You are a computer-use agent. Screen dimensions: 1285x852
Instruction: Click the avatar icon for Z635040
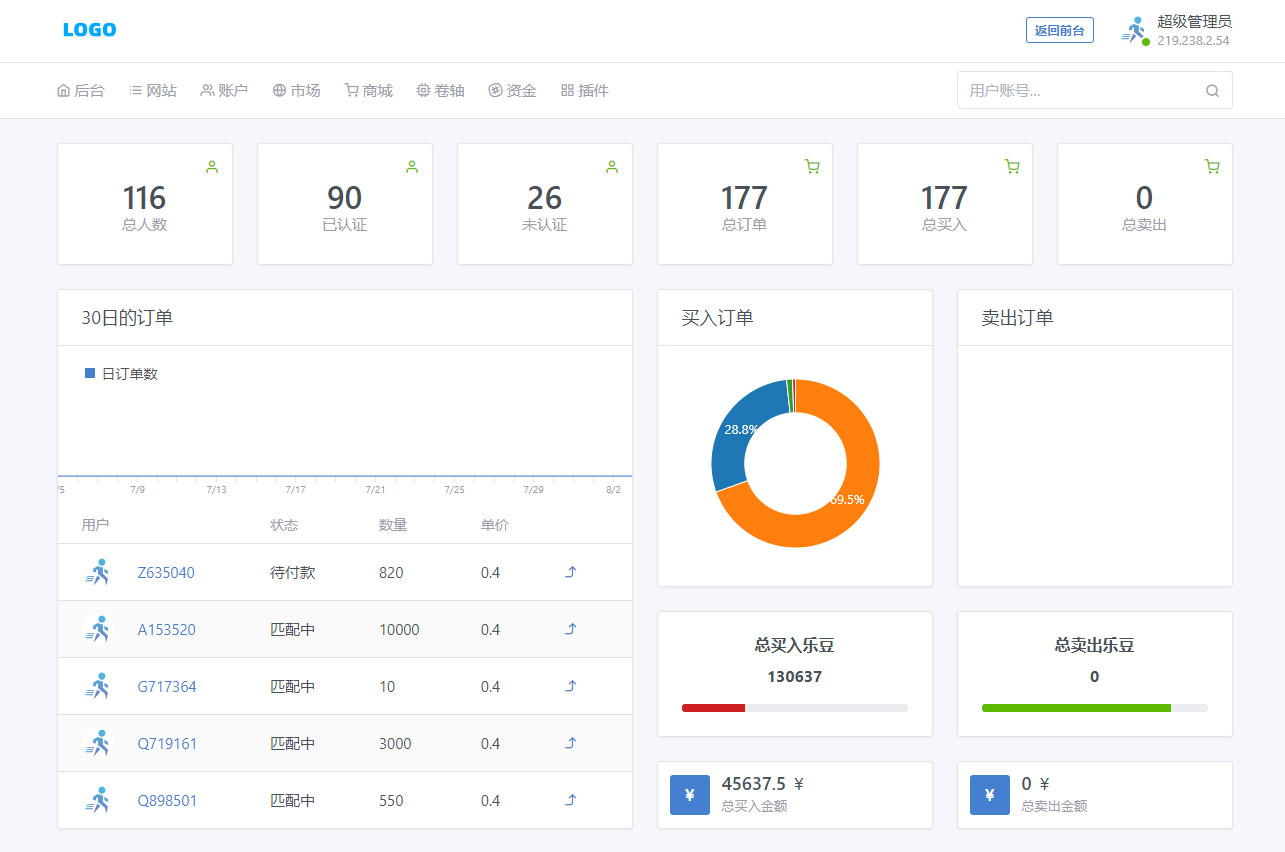(x=98, y=572)
